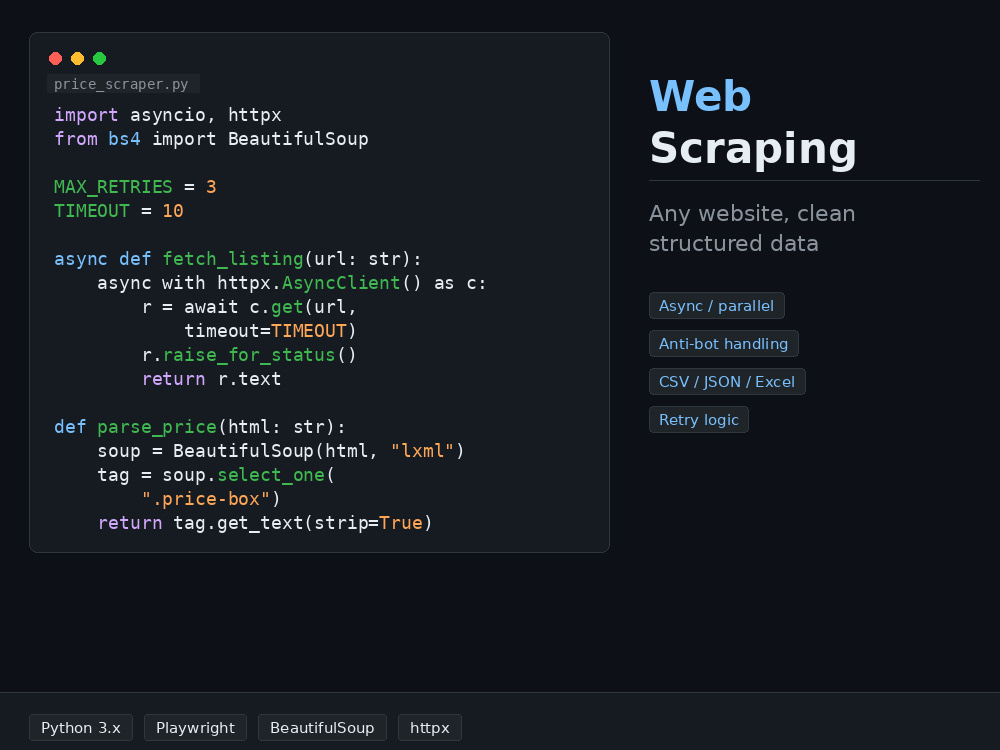Screen dimensions: 1000x750
Task: Click the timeout=TIMEOUT argument line
Action: tap(270, 332)
